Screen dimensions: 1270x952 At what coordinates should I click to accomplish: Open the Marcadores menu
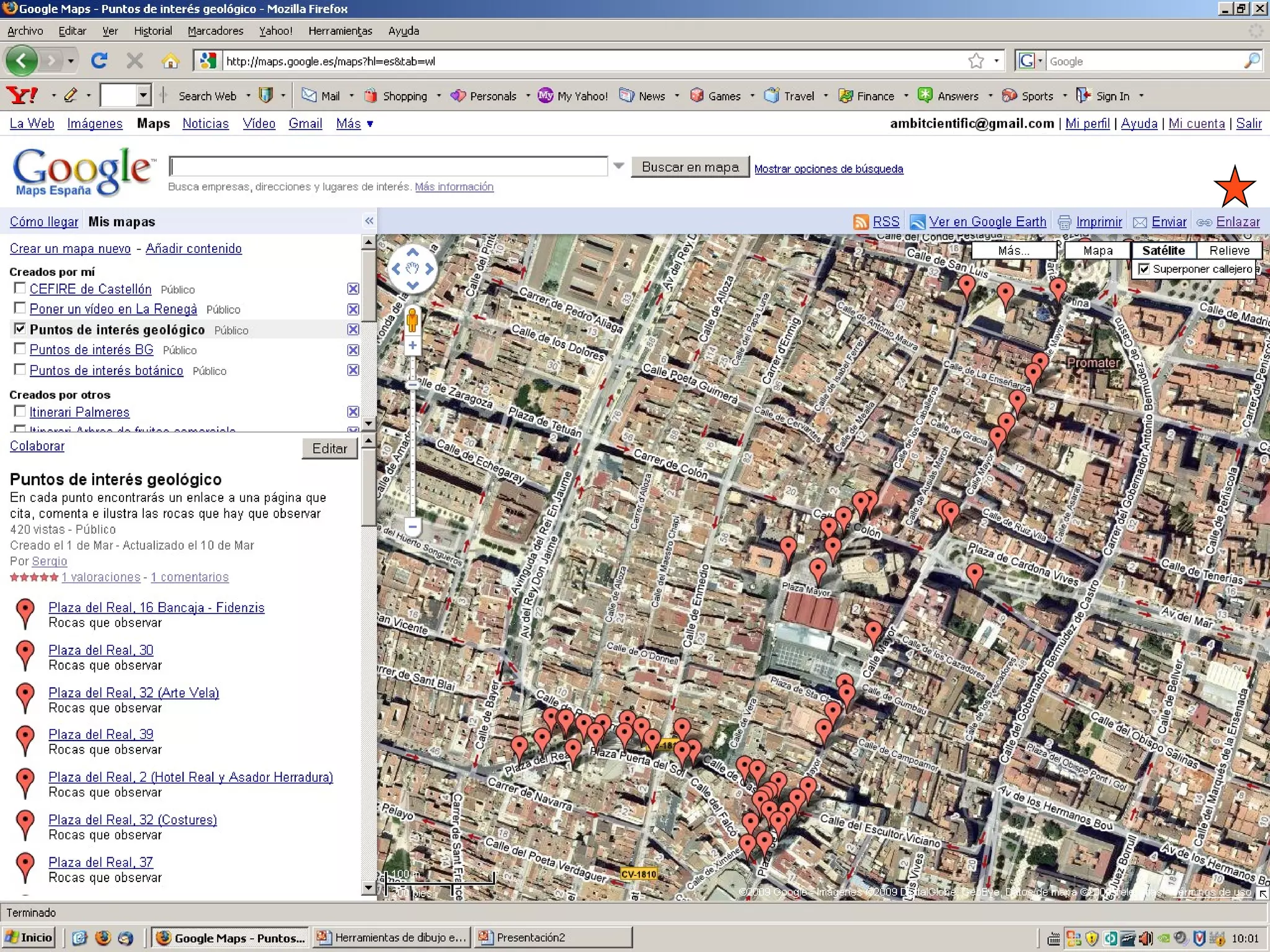coord(215,30)
